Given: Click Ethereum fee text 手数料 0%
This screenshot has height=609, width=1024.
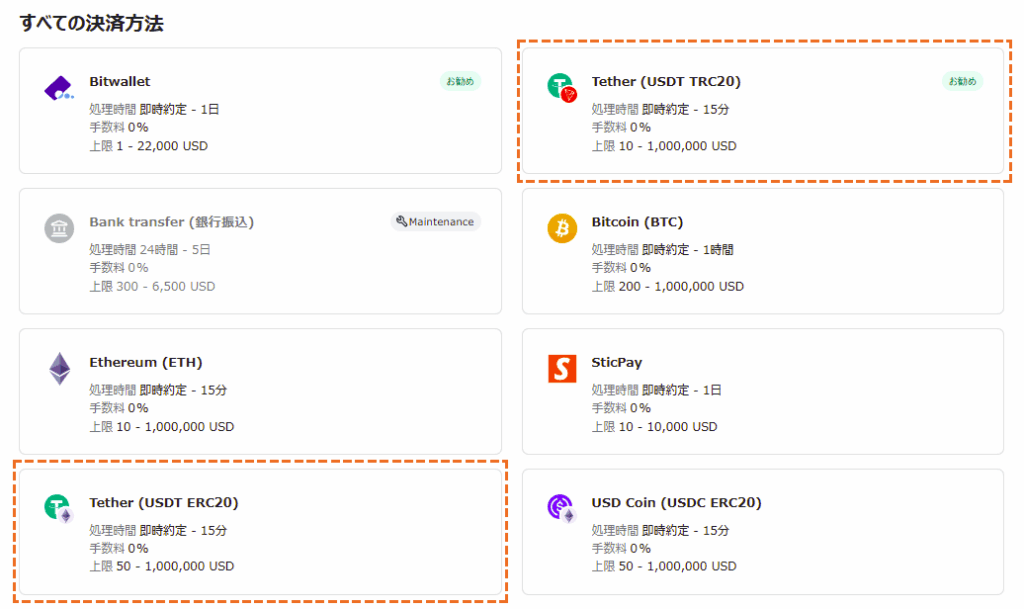Looking at the screenshot, I should coord(119,408).
